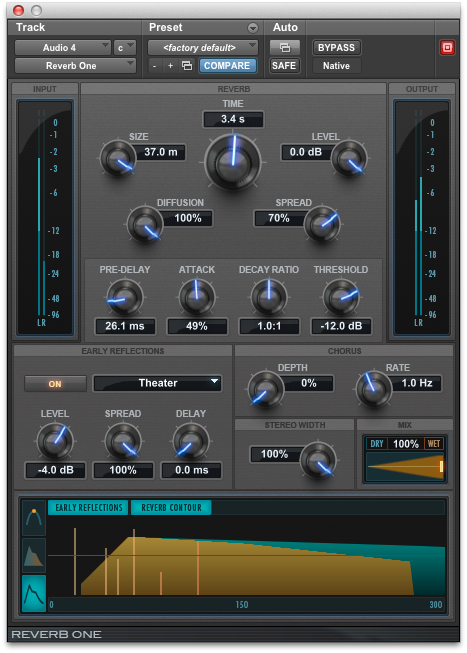
Task: Select the filled decay graph icon
Action: [x=34, y=556]
